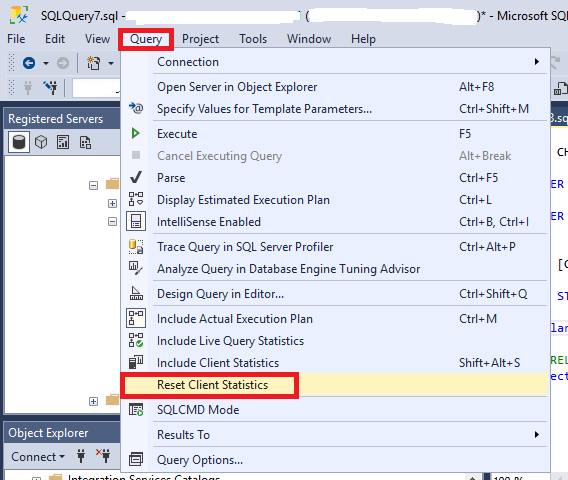Click the navigate forward arrow button

pyautogui.click(x=63, y=63)
